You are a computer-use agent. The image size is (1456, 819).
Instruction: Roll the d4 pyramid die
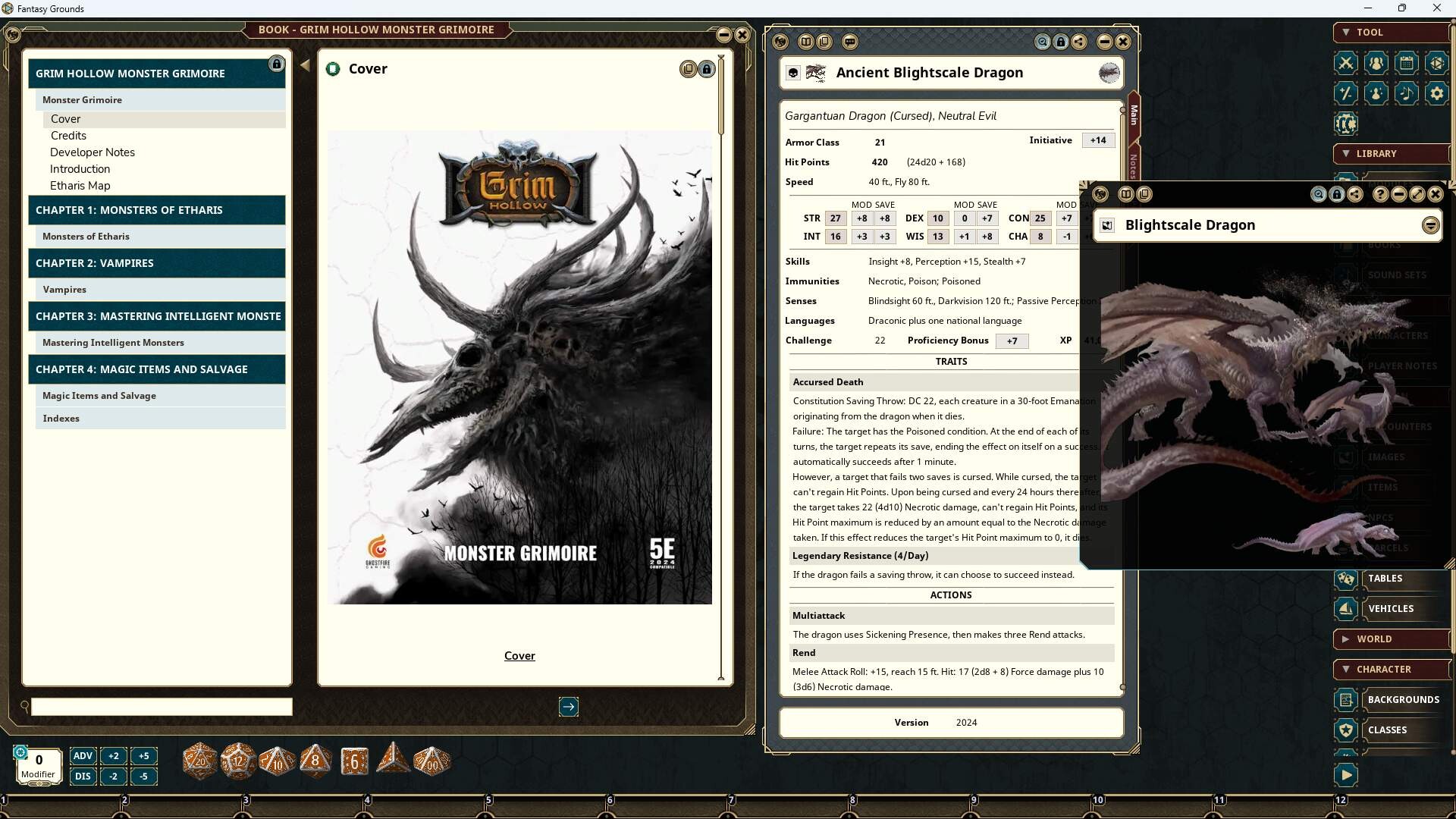[393, 759]
